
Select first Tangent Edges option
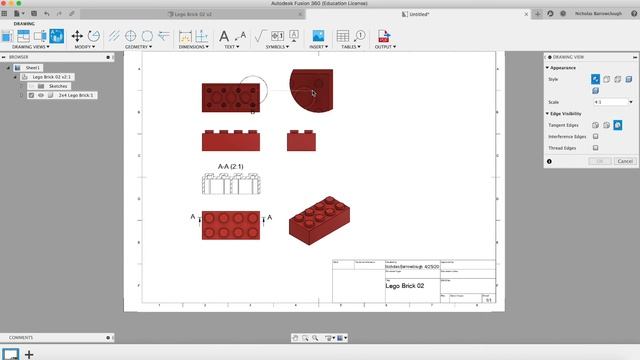tap(596, 125)
